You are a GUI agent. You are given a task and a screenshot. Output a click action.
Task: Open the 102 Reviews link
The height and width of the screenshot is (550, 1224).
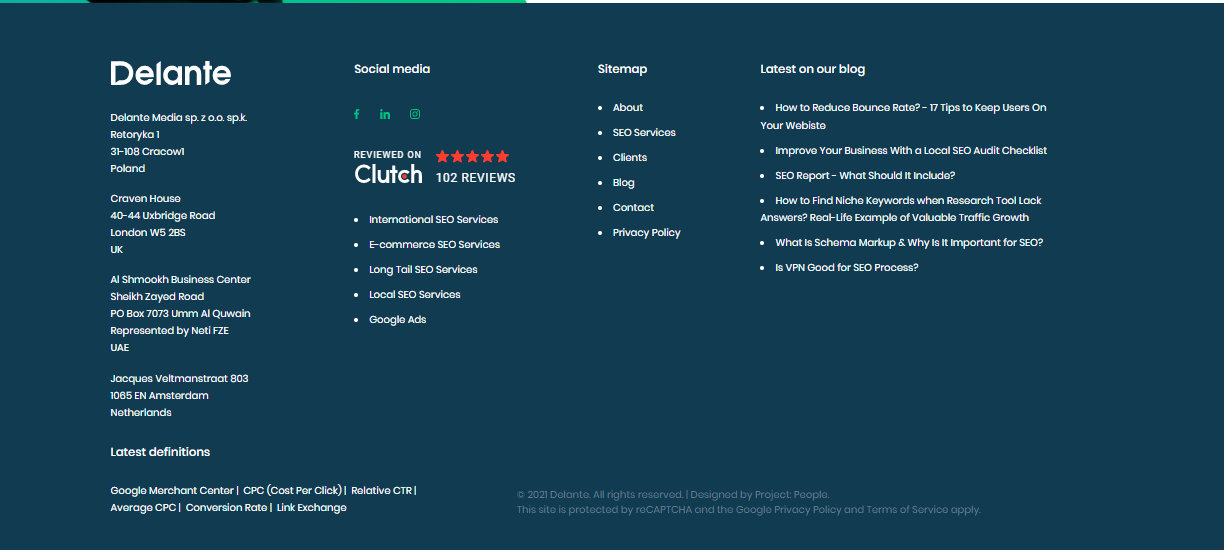point(475,178)
